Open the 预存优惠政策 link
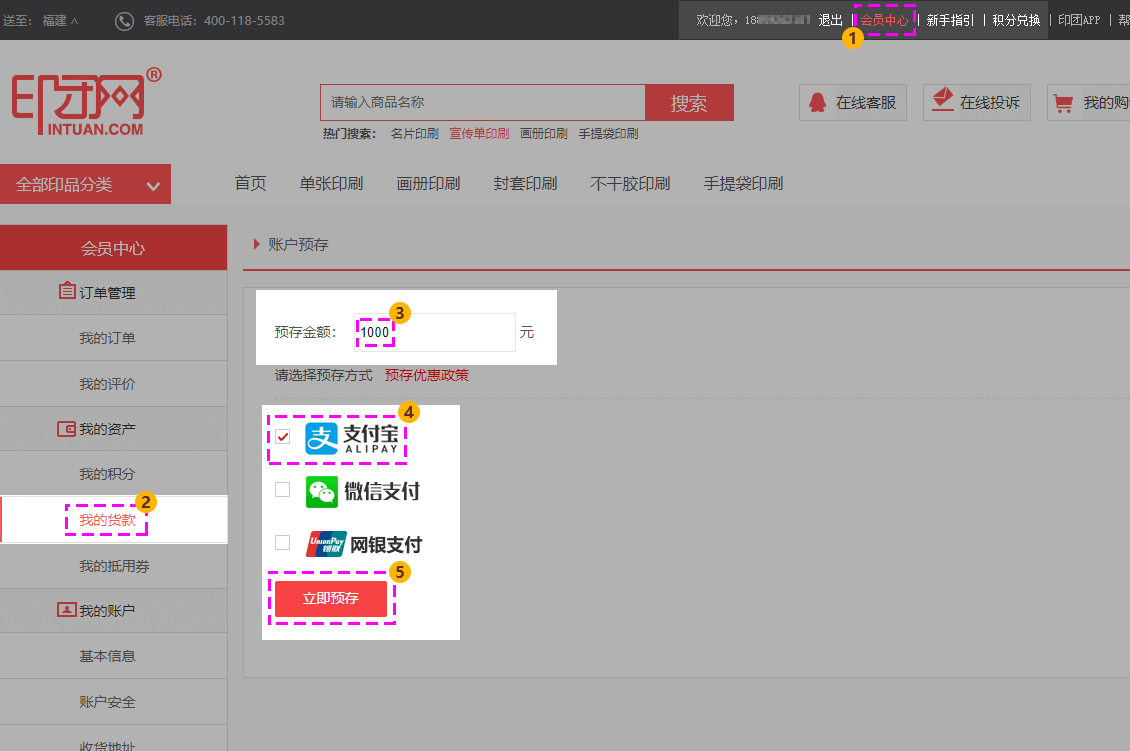This screenshot has height=751, width=1130. (x=427, y=375)
